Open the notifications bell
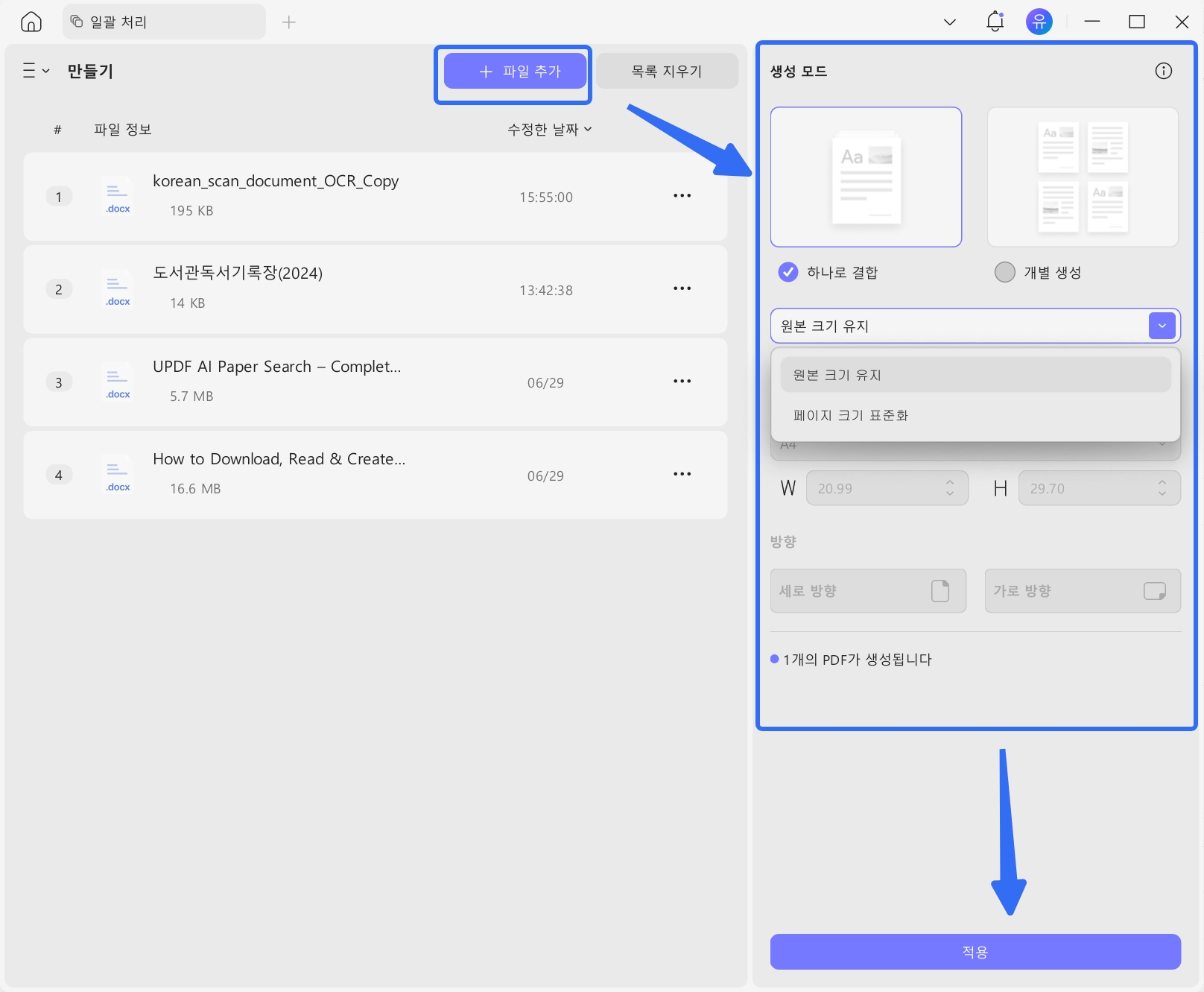1204x992 pixels. 995,22
